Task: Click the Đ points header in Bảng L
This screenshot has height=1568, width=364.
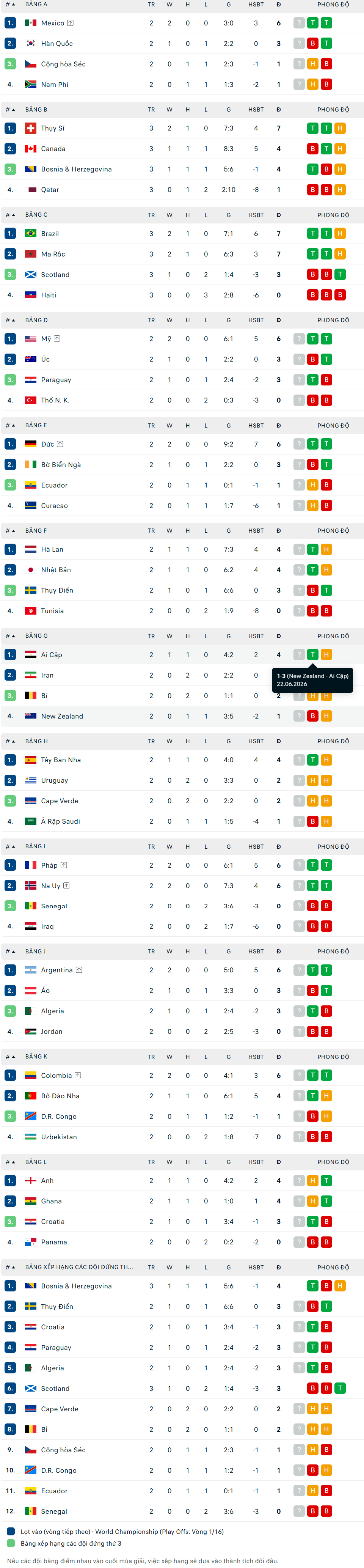Action: pyautogui.click(x=279, y=1162)
